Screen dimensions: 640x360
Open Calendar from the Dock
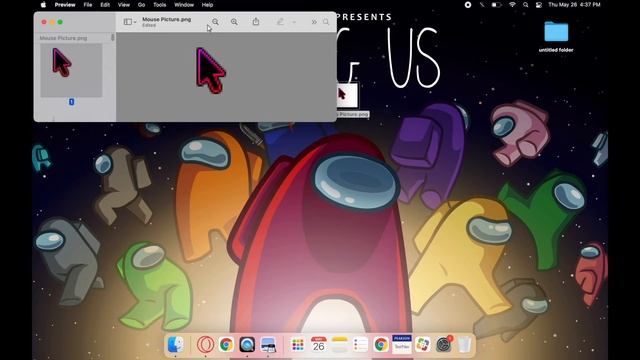[x=318, y=344]
